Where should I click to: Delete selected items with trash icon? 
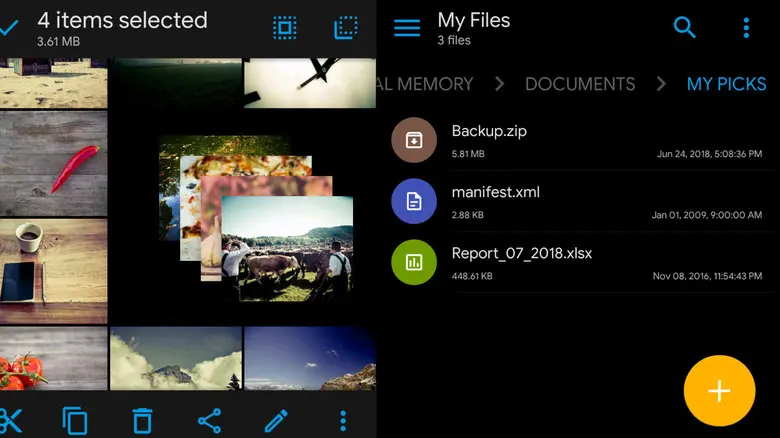coord(143,420)
